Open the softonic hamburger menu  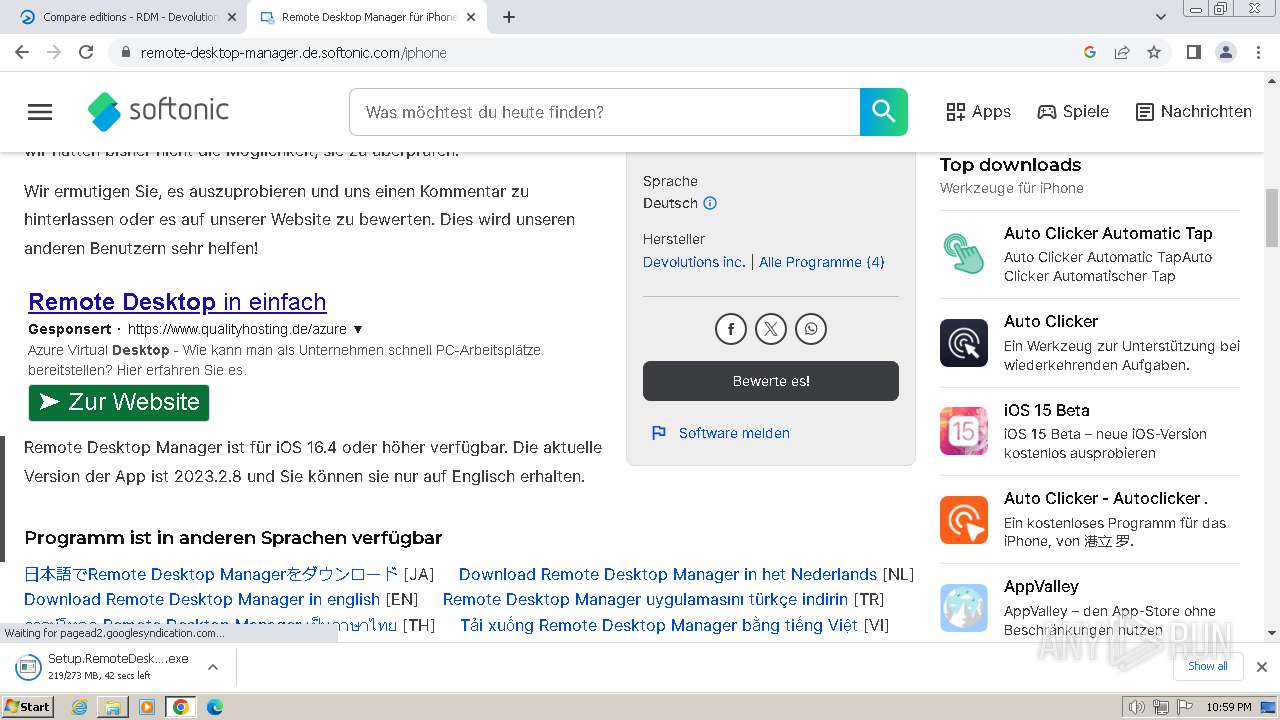click(x=40, y=112)
